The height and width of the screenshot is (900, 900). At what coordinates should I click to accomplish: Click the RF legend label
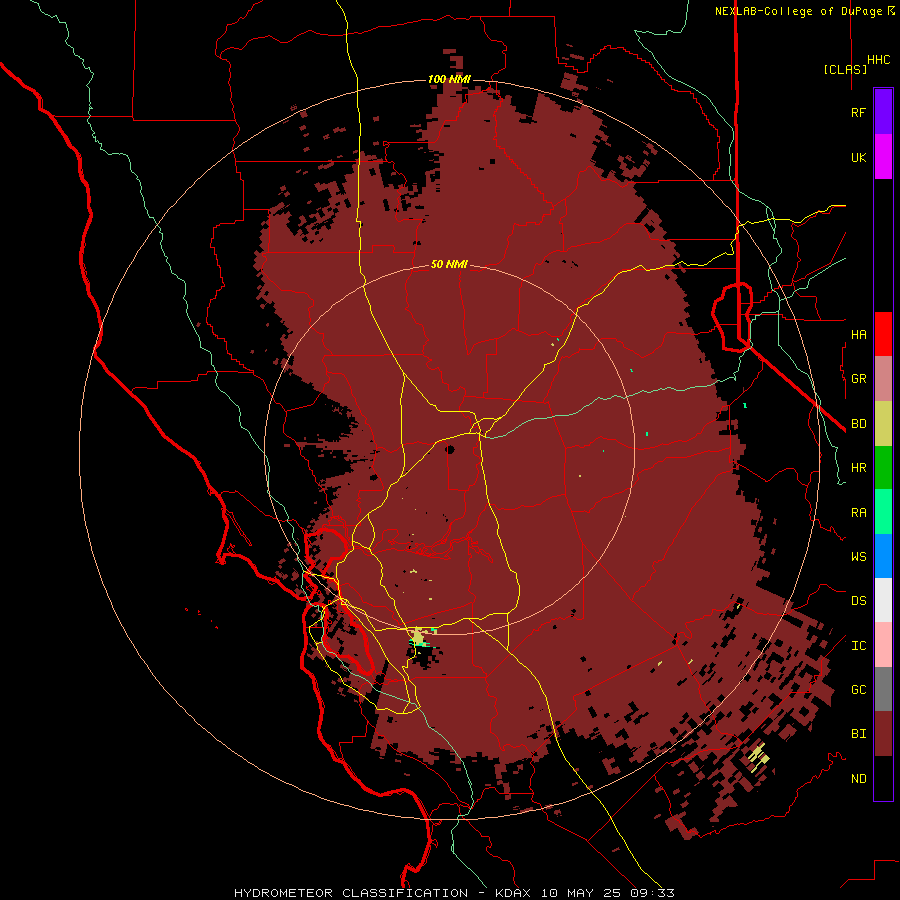tap(858, 112)
